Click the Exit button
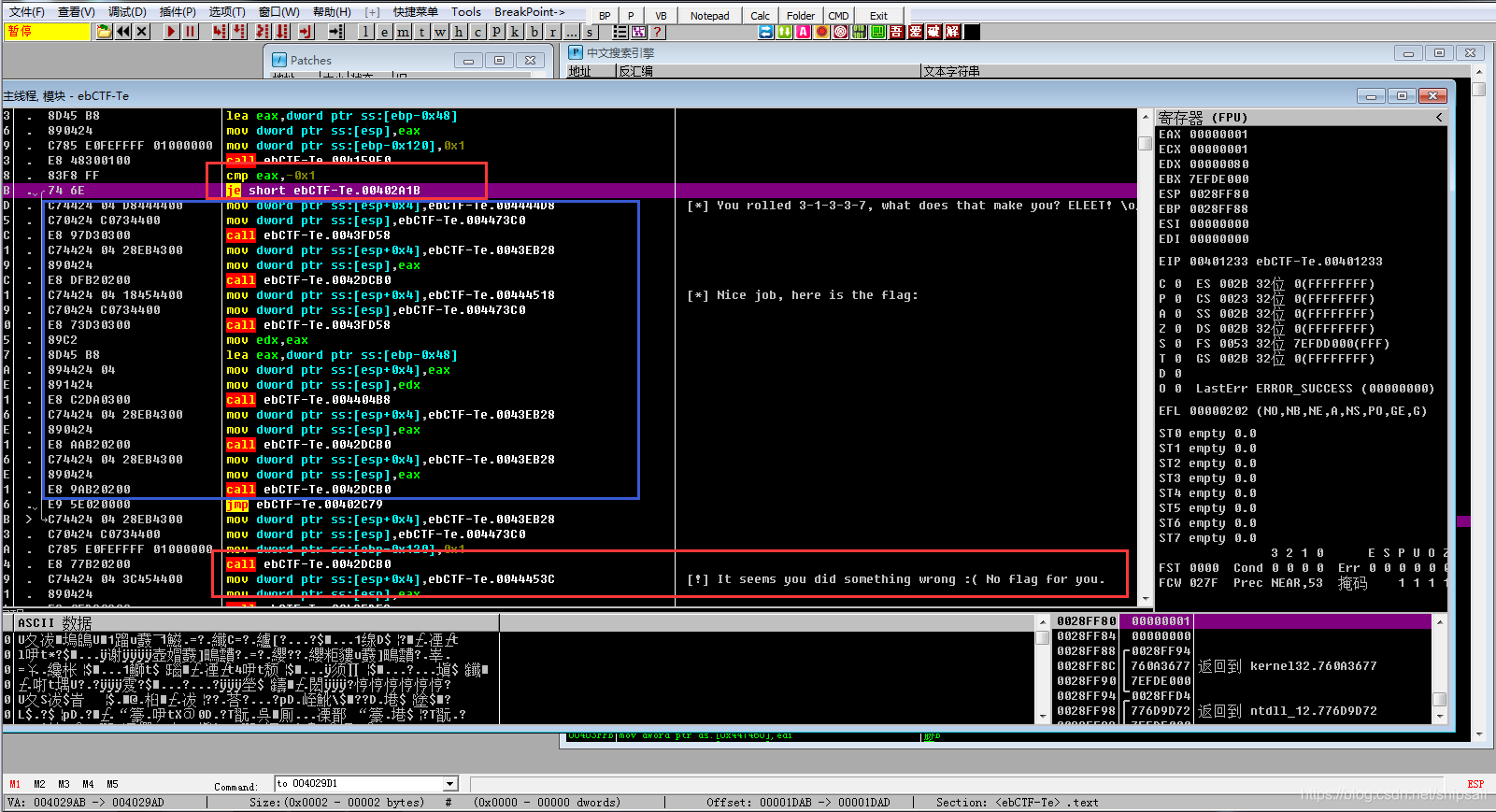The image size is (1496, 812). click(878, 16)
